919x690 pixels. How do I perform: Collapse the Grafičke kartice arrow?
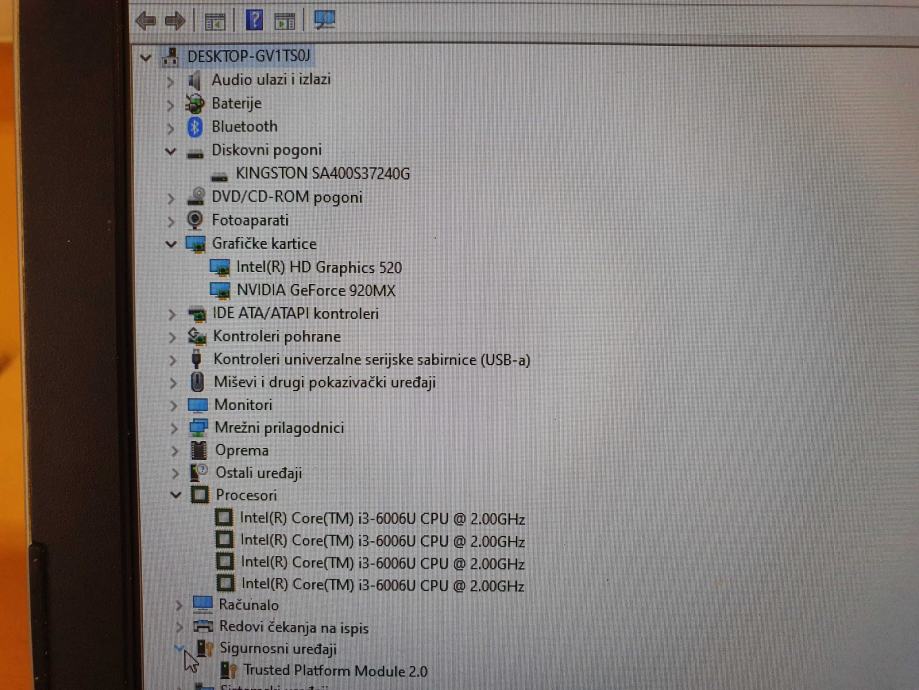pyautogui.click(x=171, y=244)
